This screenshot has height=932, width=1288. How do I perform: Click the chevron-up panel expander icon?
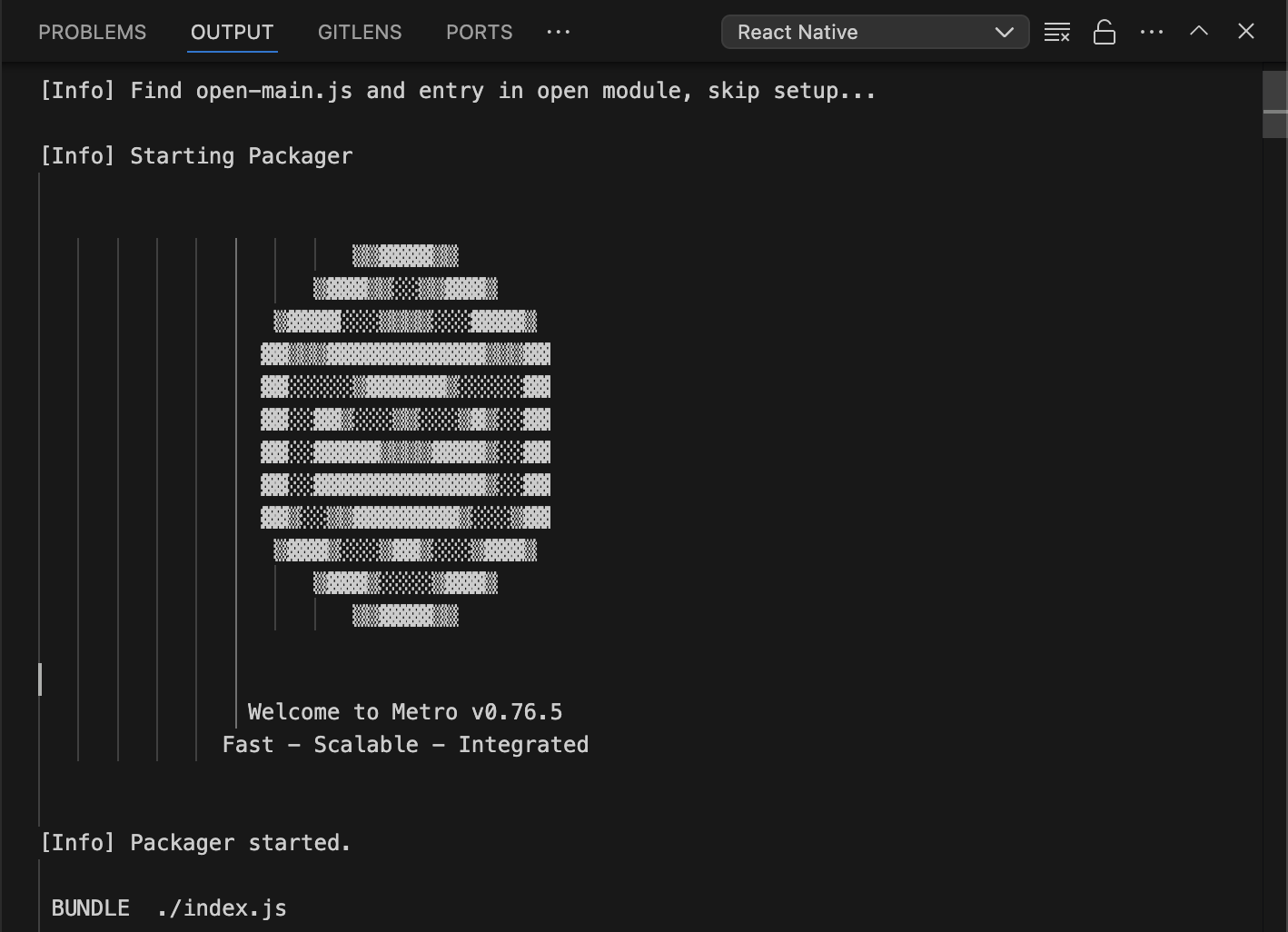pos(1199,32)
